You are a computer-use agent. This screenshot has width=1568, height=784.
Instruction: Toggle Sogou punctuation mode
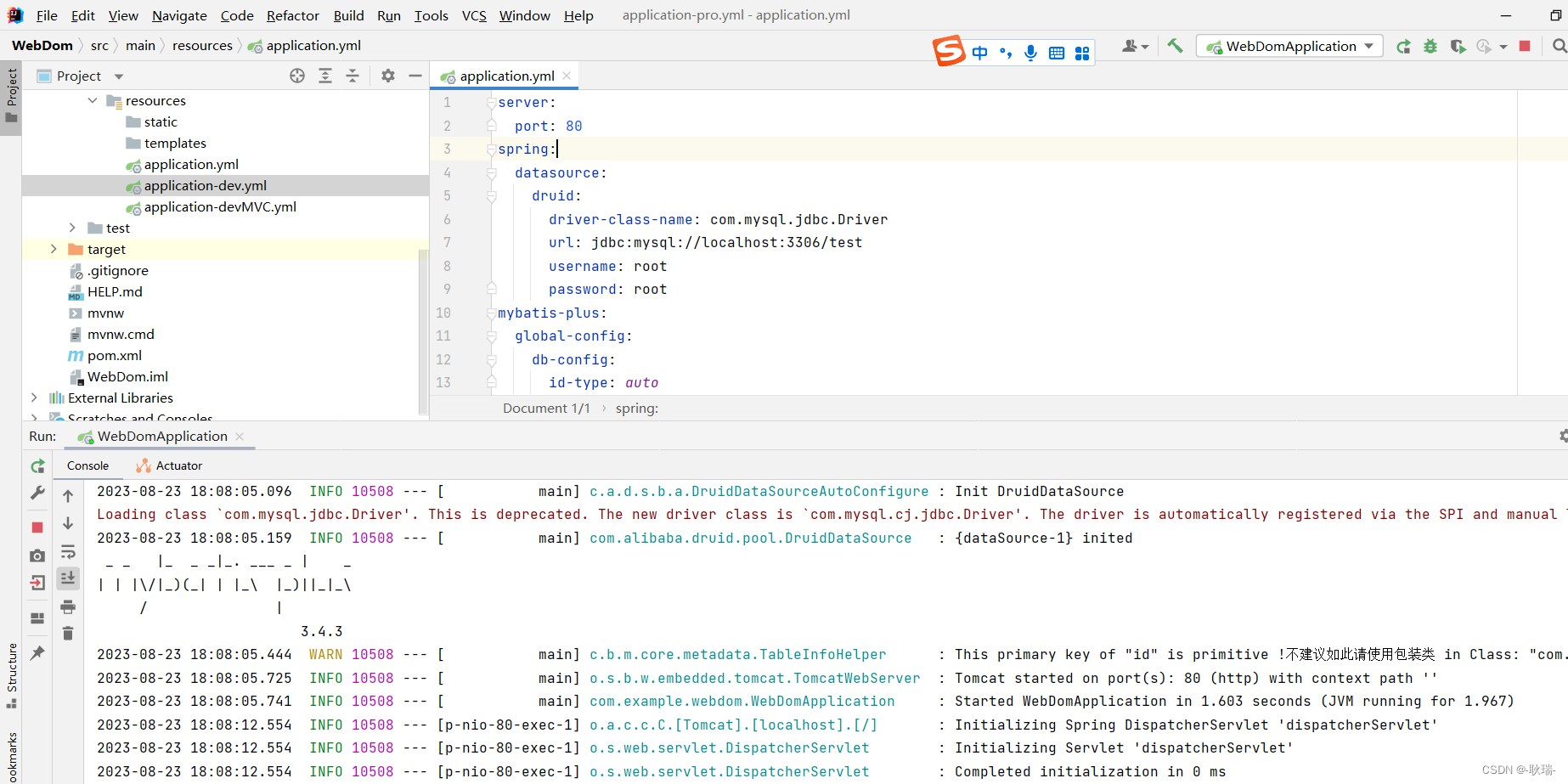(x=1006, y=53)
